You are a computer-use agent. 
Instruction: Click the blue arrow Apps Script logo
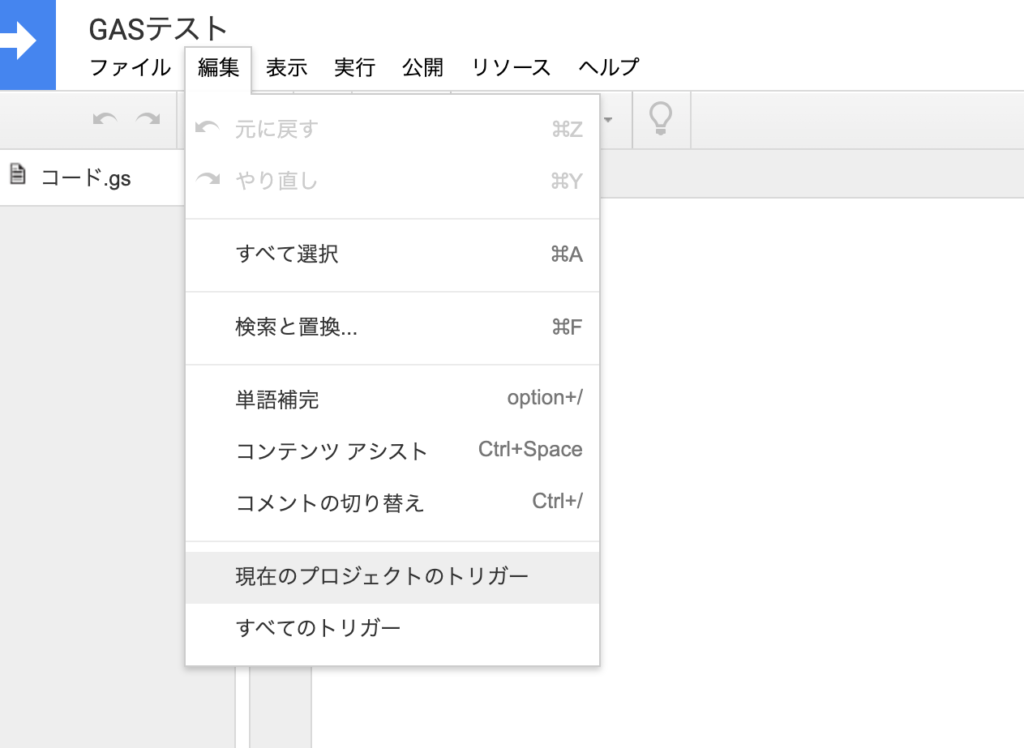[x=27, y=44]
